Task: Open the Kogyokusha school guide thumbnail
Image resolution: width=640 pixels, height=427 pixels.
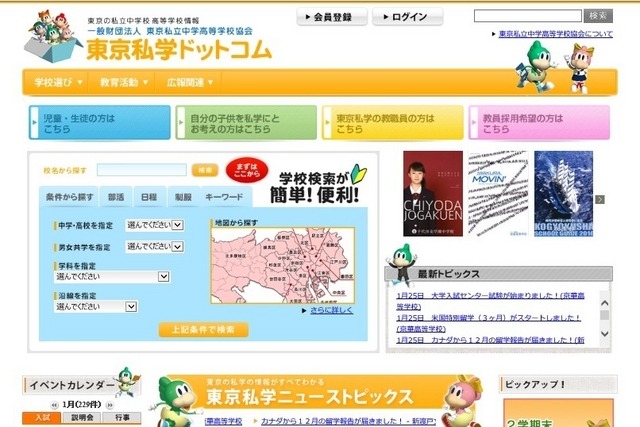Action: [564, 193]
